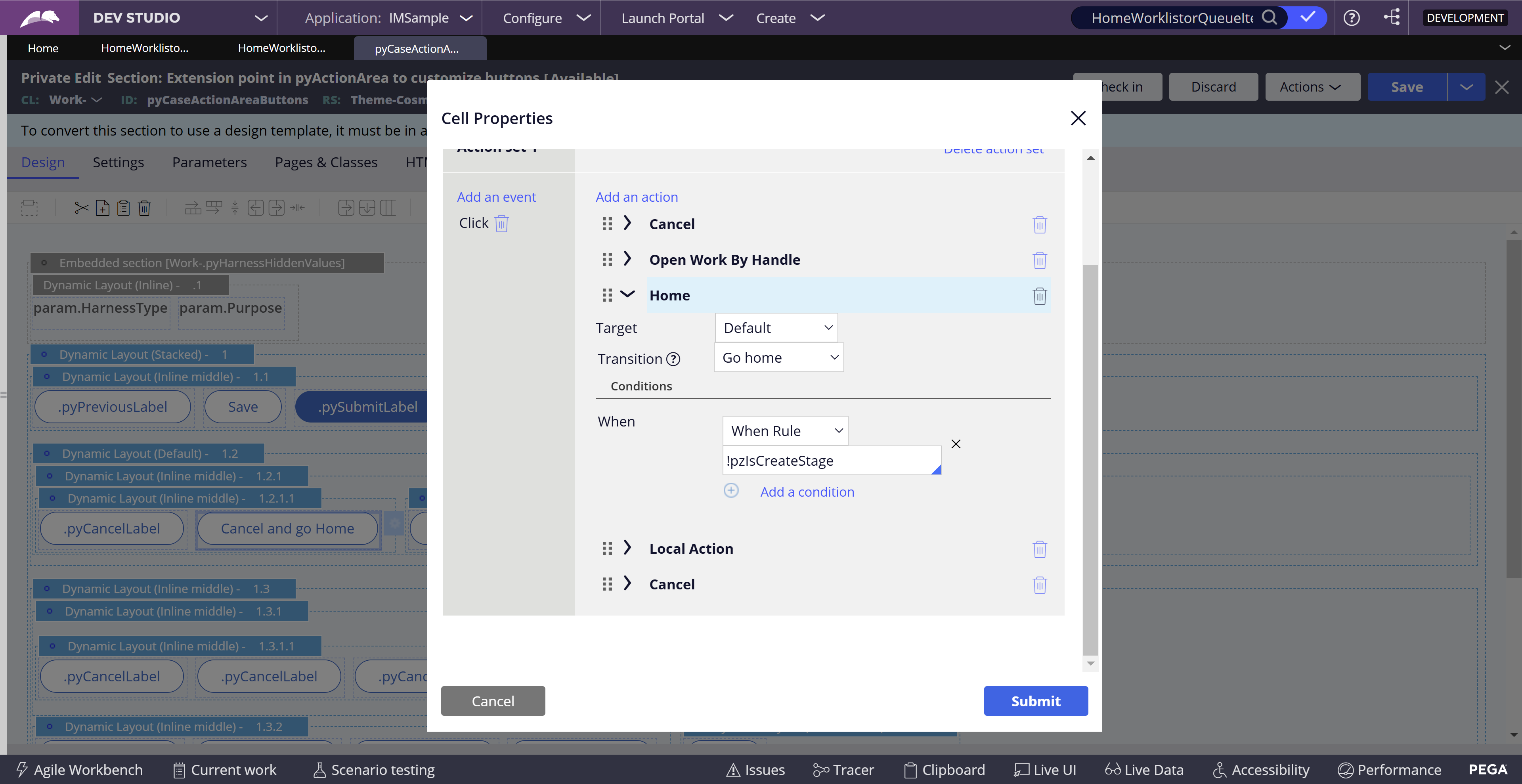Expand the last Cancel action chevron
Image resolution: width=1522 pixels, height=784 pixels.
pyautogui.click(x=627, y=584)
